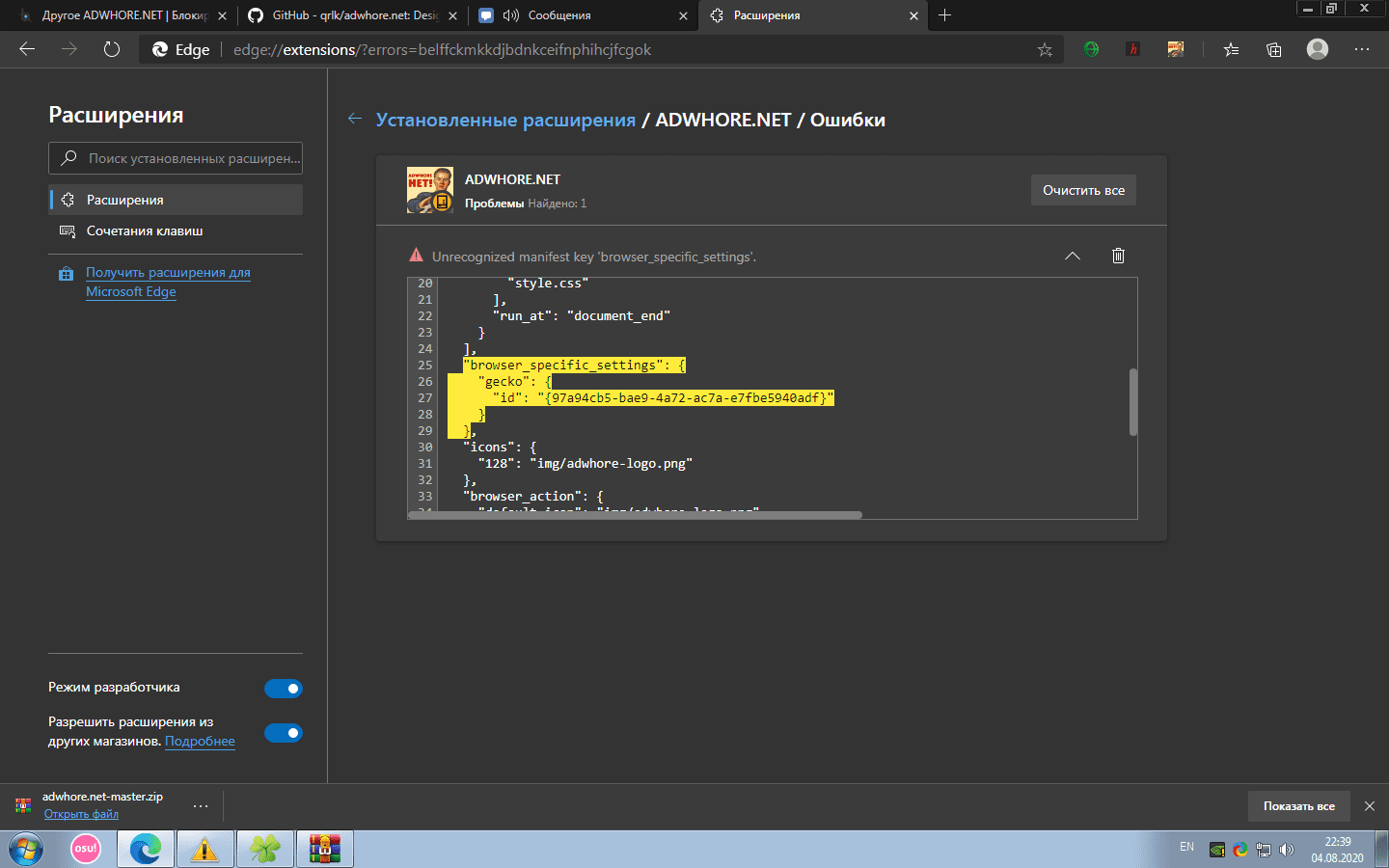
Task: Open Сочетания клавиш in the sidebar
Action: click(176, 231)
